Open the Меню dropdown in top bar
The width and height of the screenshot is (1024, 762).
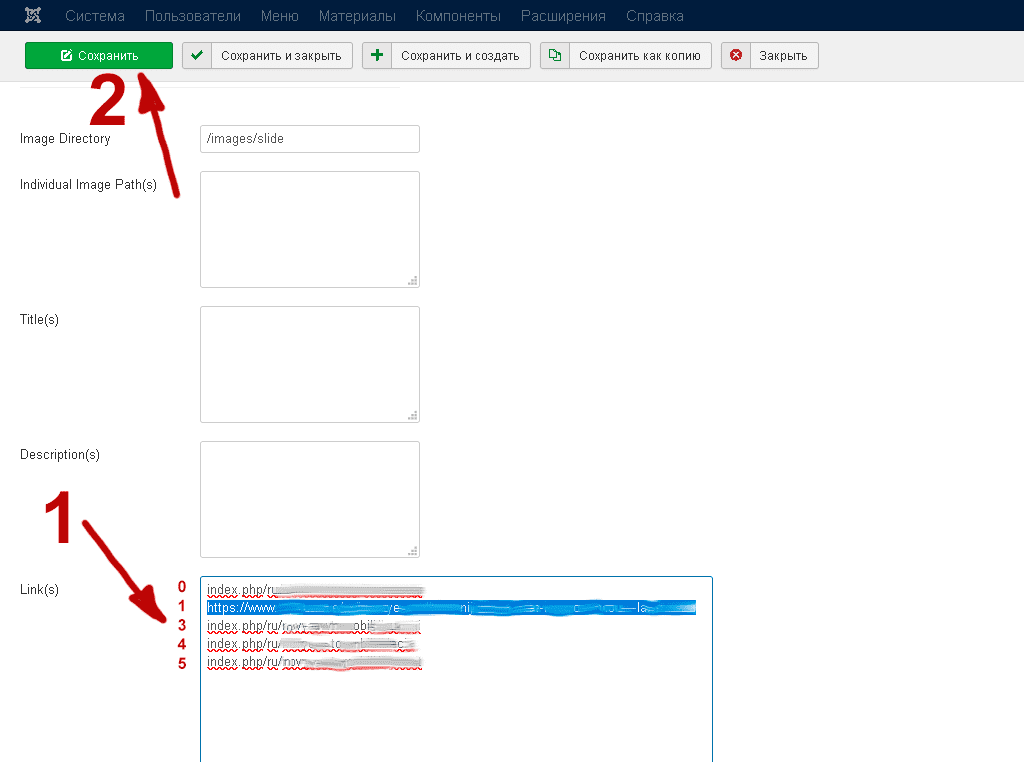coord(279,16)
